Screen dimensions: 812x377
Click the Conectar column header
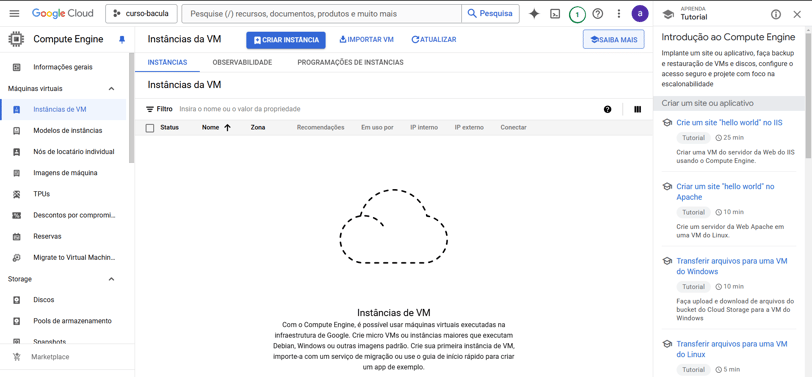tap(513, 127)
